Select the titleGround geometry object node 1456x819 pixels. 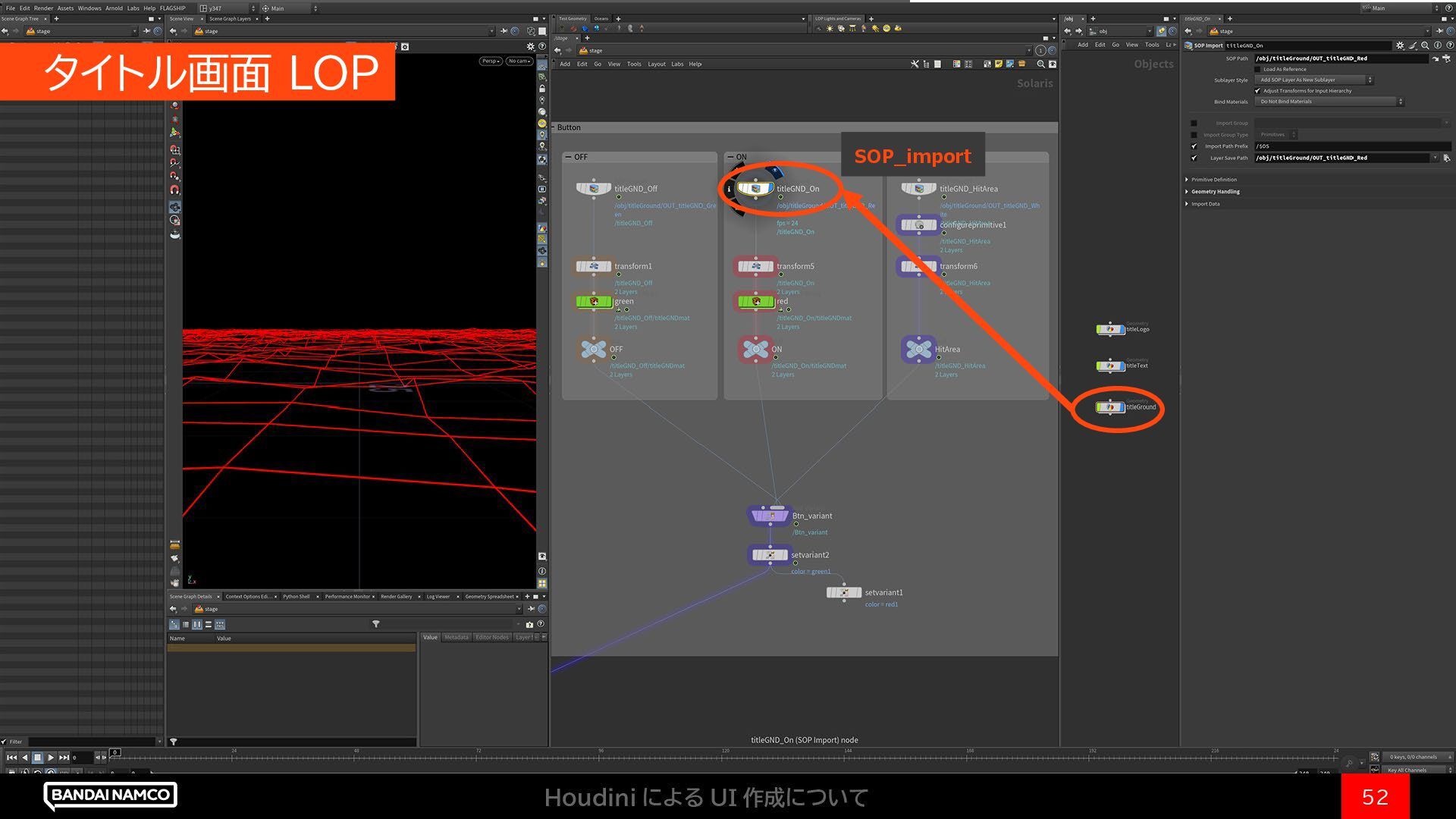[1110, 407]
